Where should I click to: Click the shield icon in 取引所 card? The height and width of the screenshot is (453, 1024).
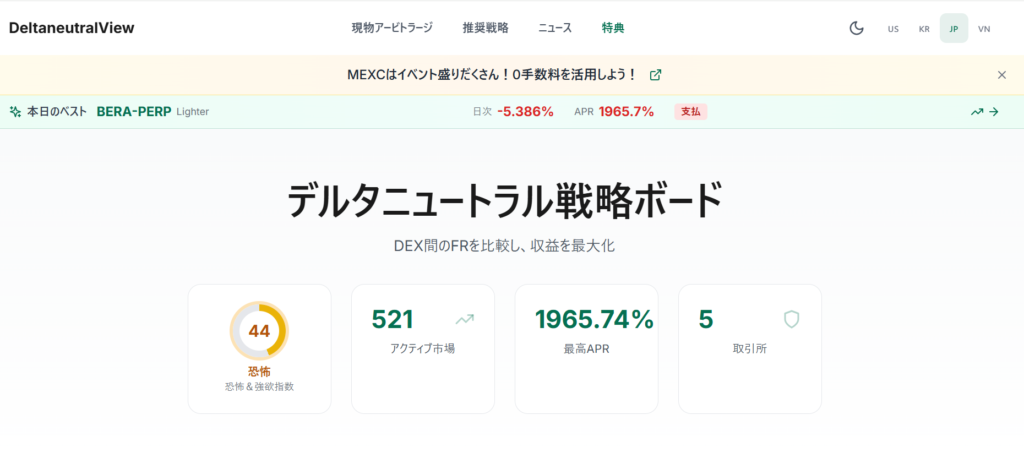click(791, 320)
